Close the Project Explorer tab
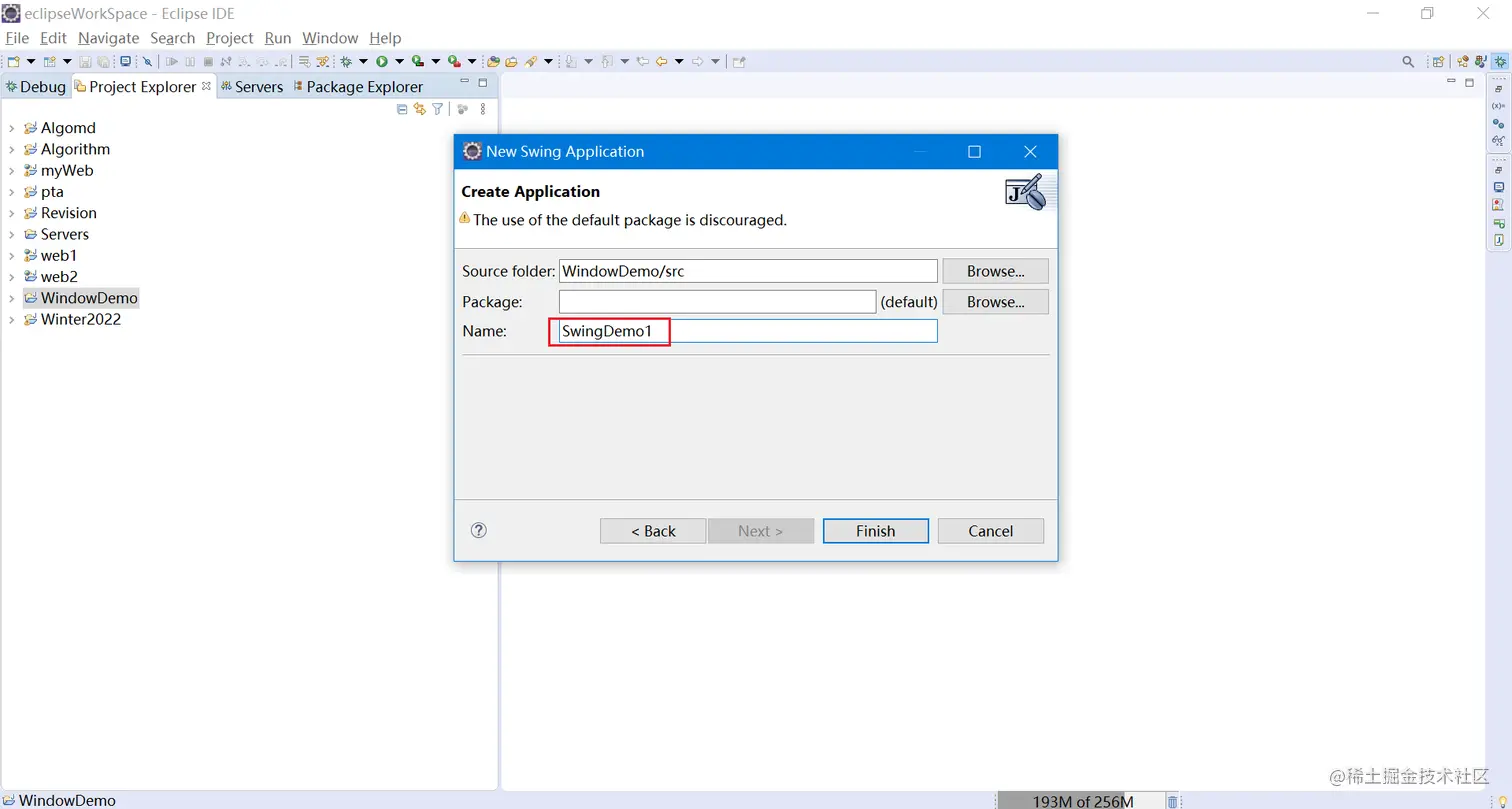Screen dimensions: 1512x809 tap(207, 86)
